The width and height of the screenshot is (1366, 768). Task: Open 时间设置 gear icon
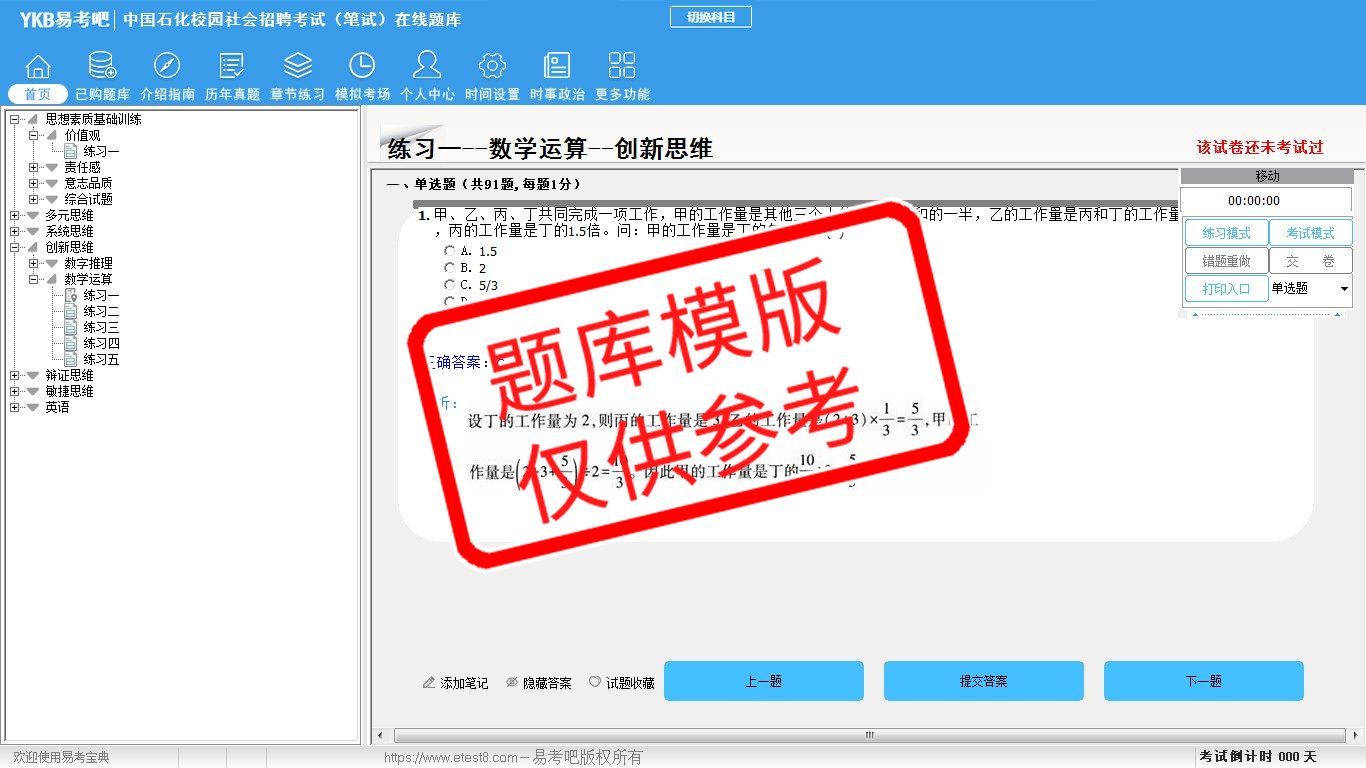pos(492,67)
